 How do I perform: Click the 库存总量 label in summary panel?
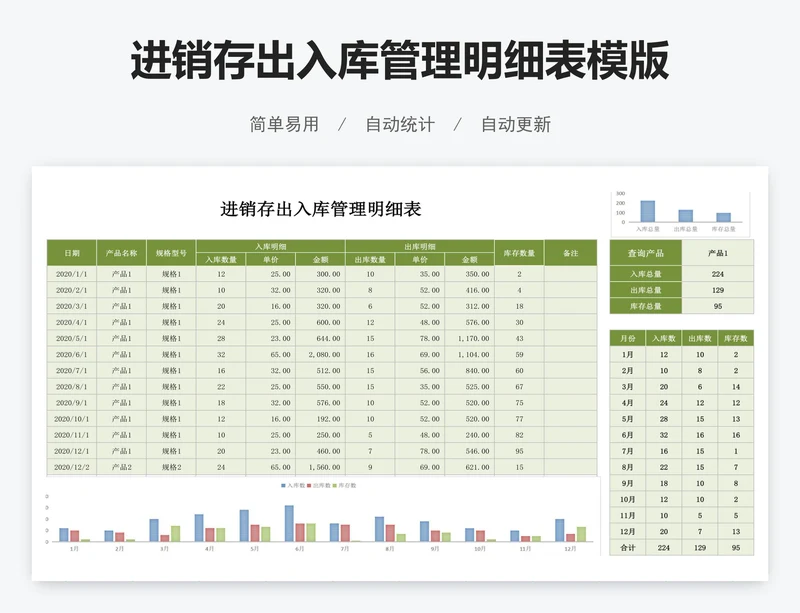645,306
